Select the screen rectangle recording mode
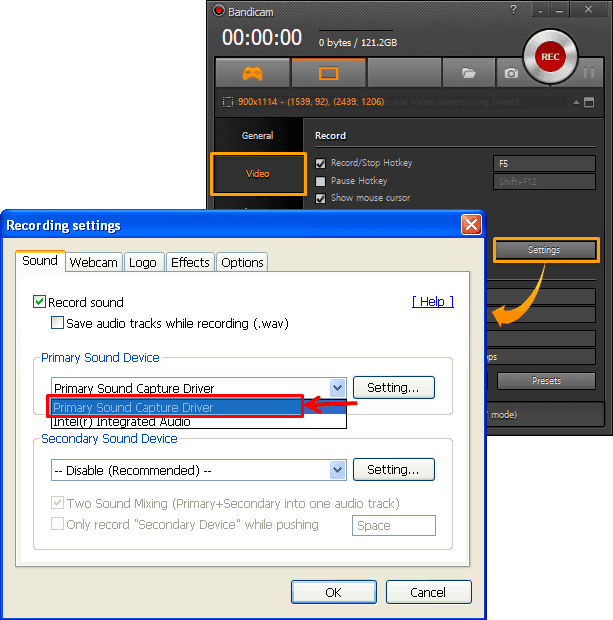Screen dimensions: 613x620 tap(328, 73)
